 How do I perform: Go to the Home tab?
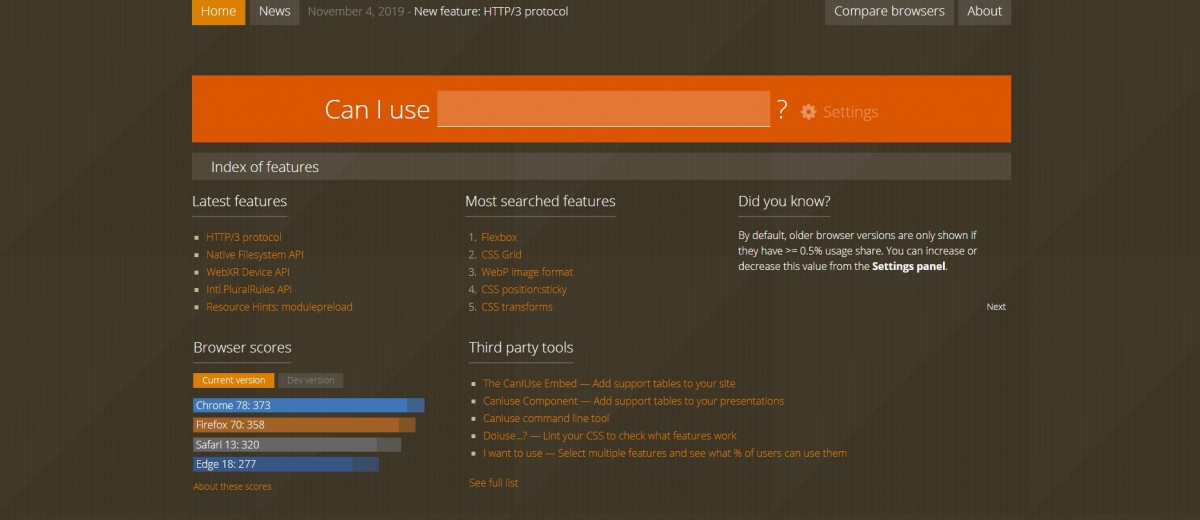click(218, 11)
